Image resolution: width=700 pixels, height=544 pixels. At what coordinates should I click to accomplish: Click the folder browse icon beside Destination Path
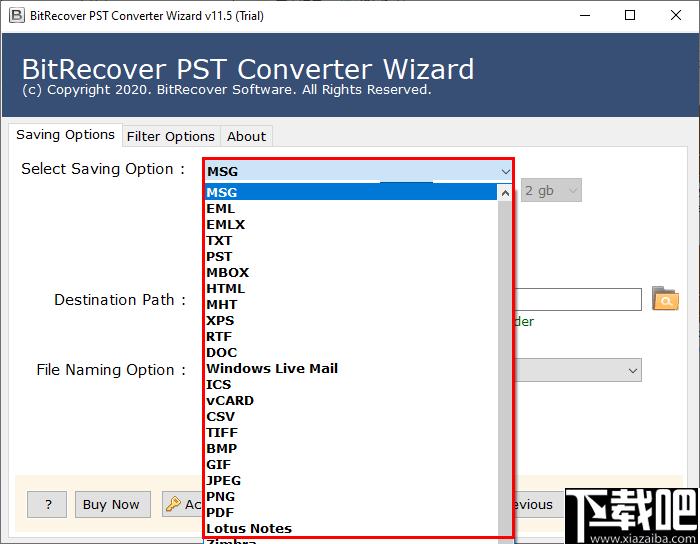pyautogui.click(x=665, y=299)
